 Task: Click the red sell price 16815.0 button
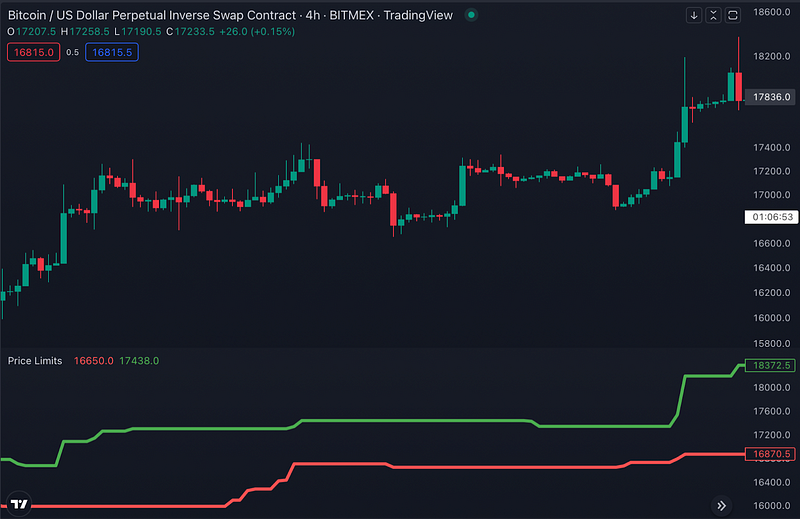coord(34,52)
